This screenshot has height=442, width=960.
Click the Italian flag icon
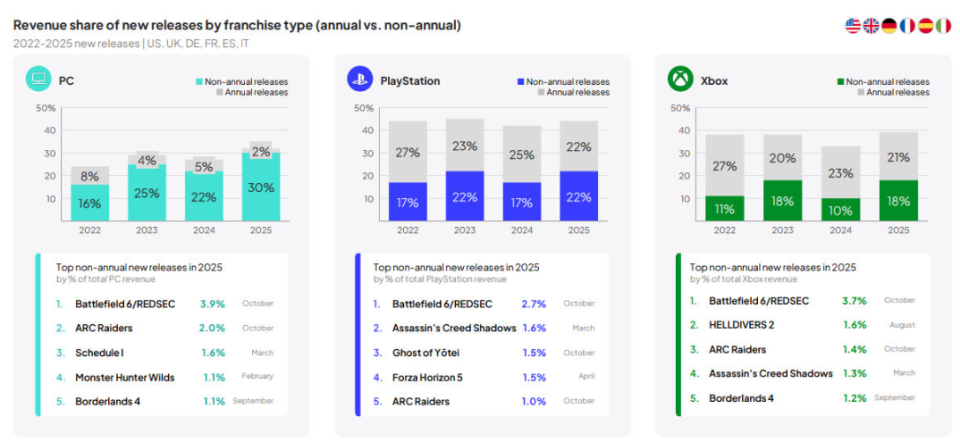[x=943, y=26]
